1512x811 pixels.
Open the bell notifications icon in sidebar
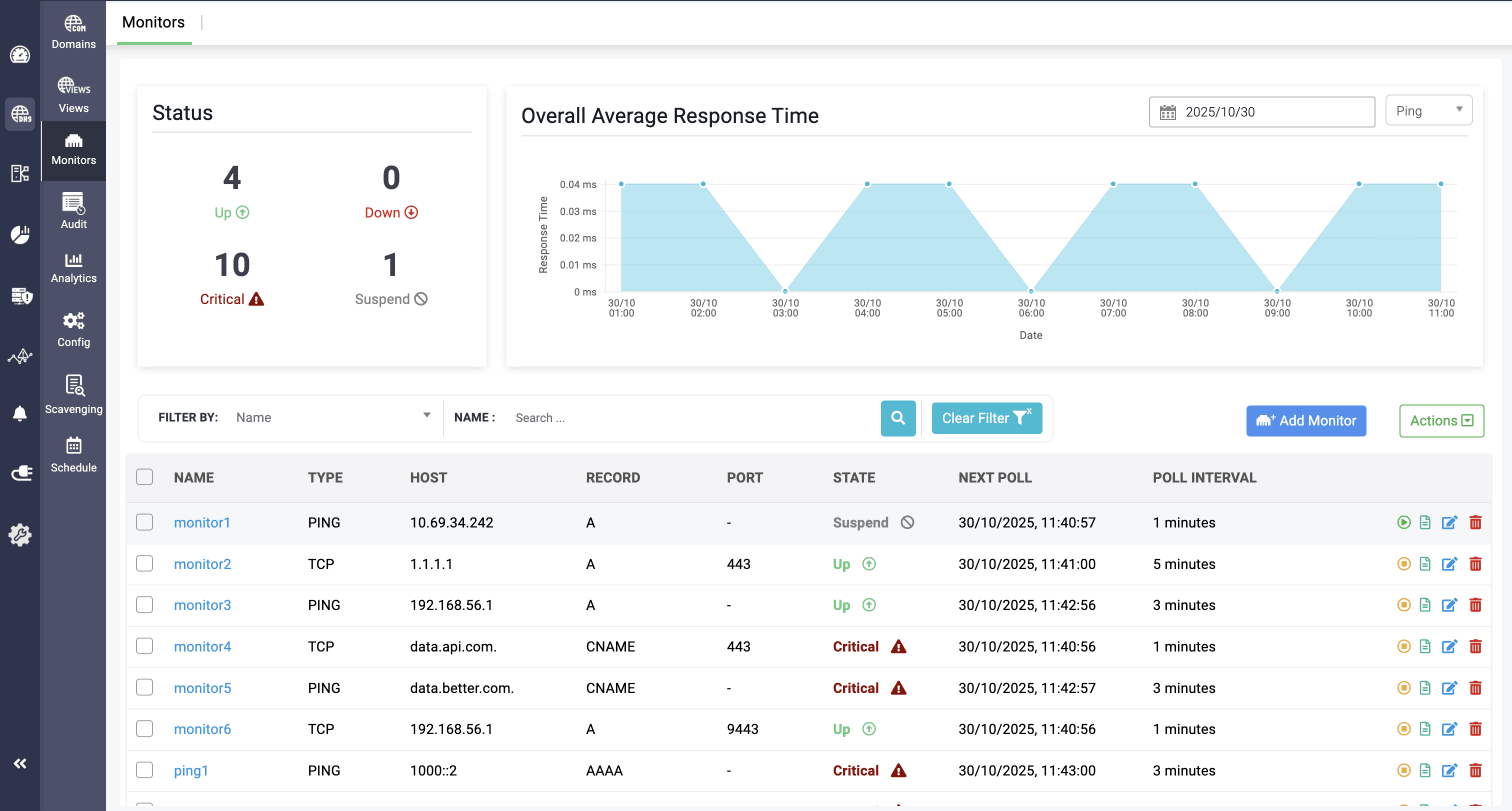[x=20, y=413]
